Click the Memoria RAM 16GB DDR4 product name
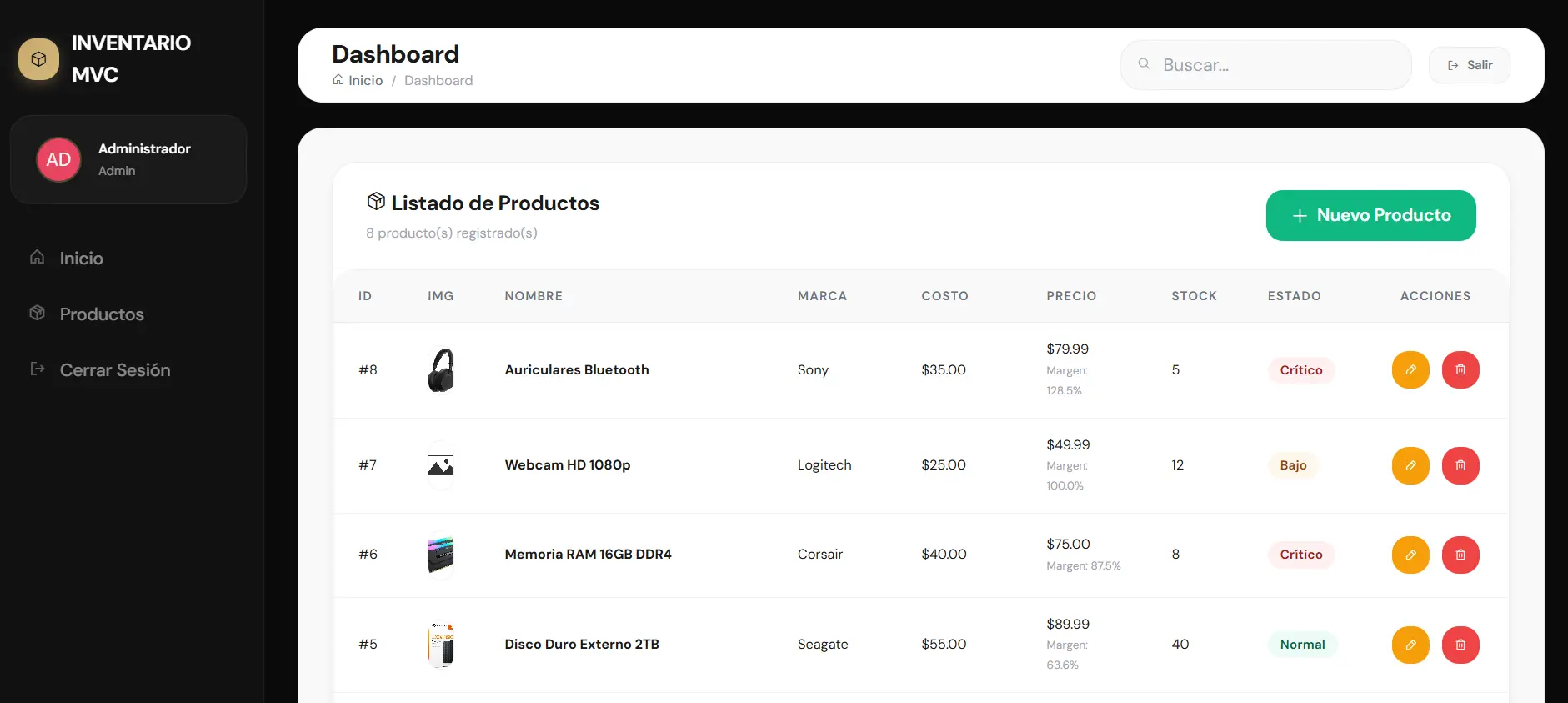The width and height of the screenshot is (1568, 703). [588, 555]
